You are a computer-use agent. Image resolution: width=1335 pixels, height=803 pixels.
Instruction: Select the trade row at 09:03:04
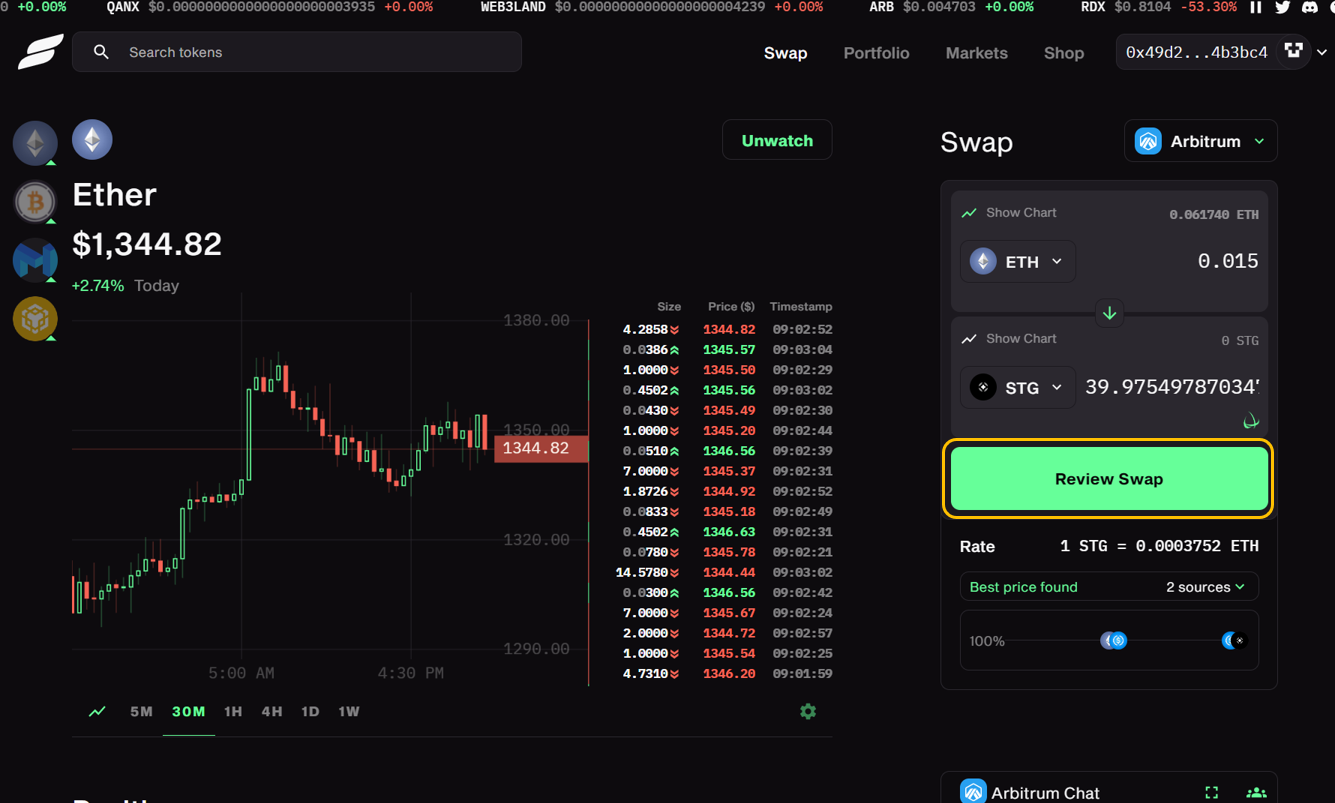[727, 350]
